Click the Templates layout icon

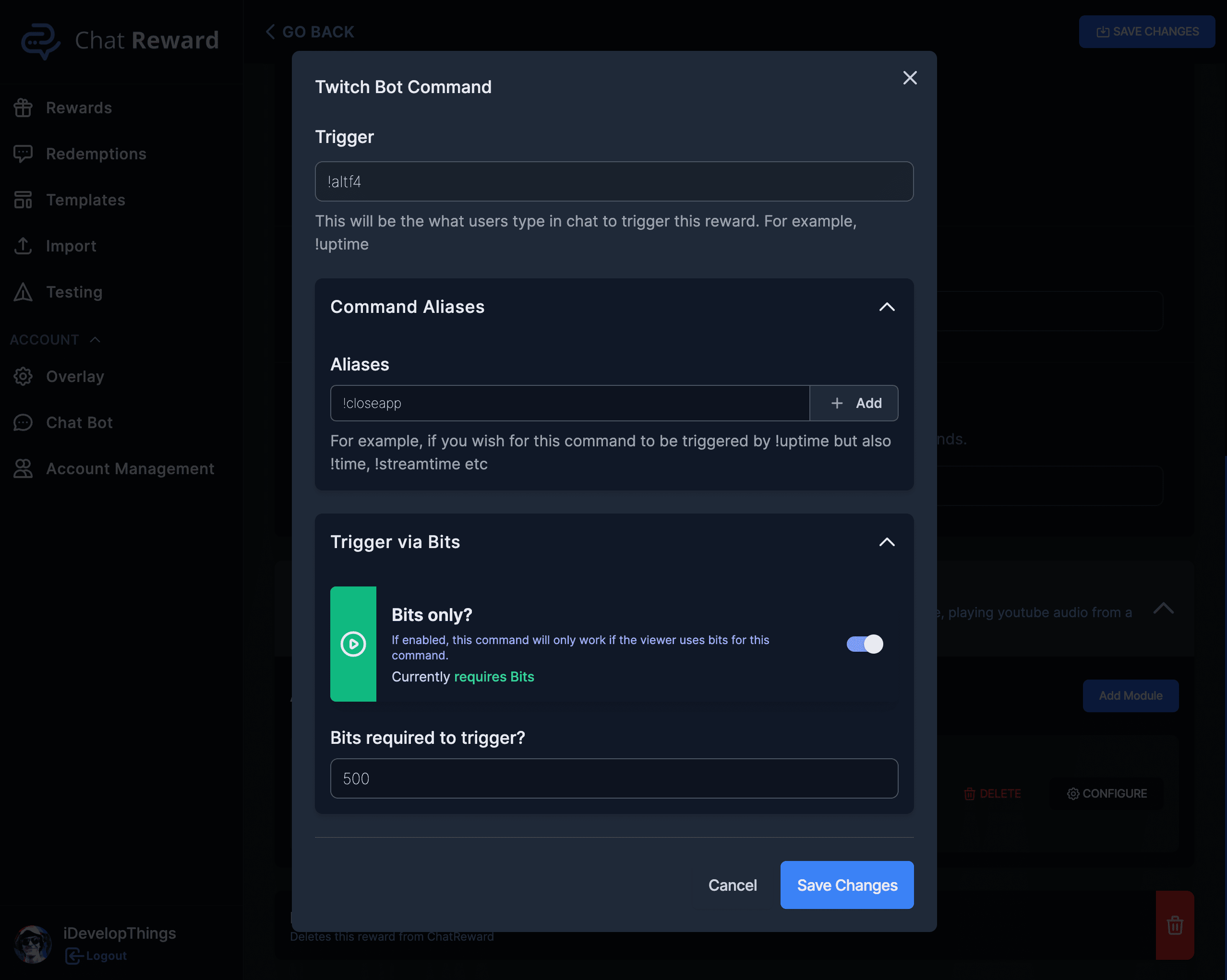[x=23, y=200]
